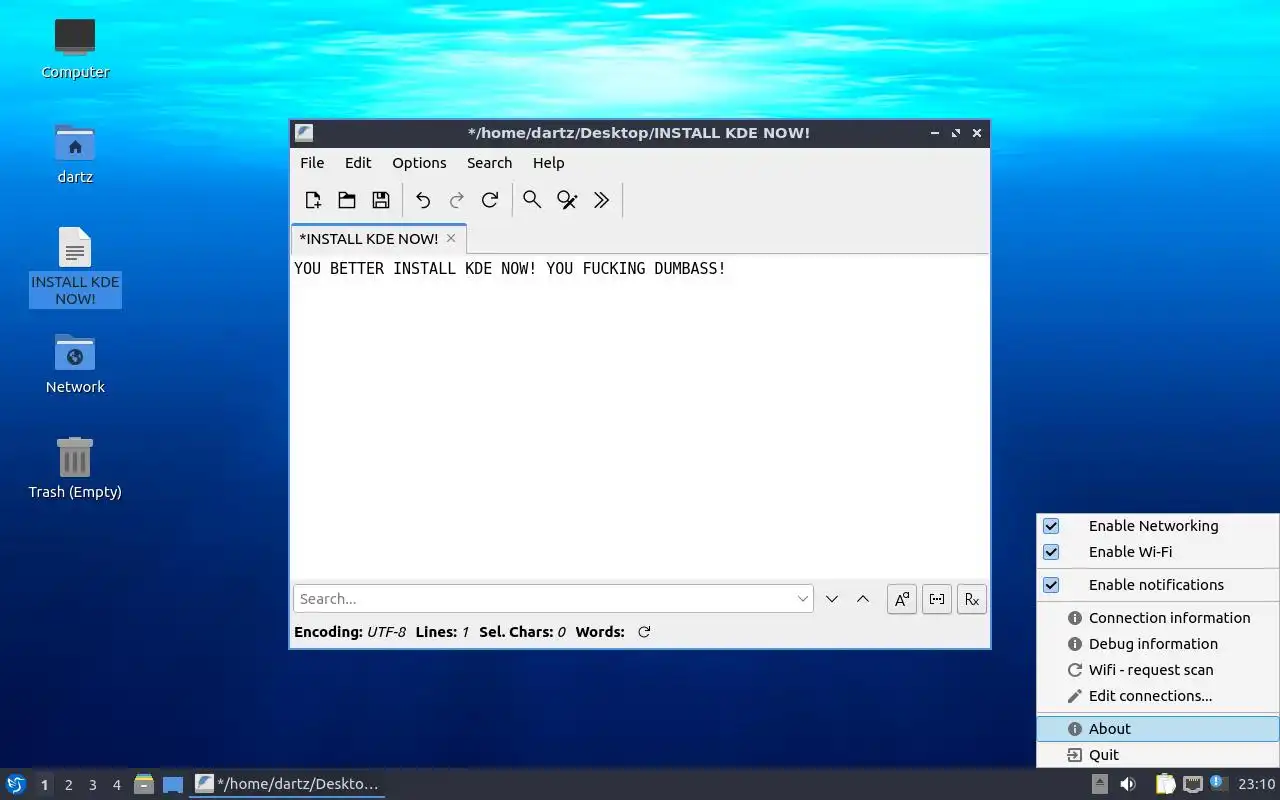Click the find and replace icon

[x=567, y=200]
